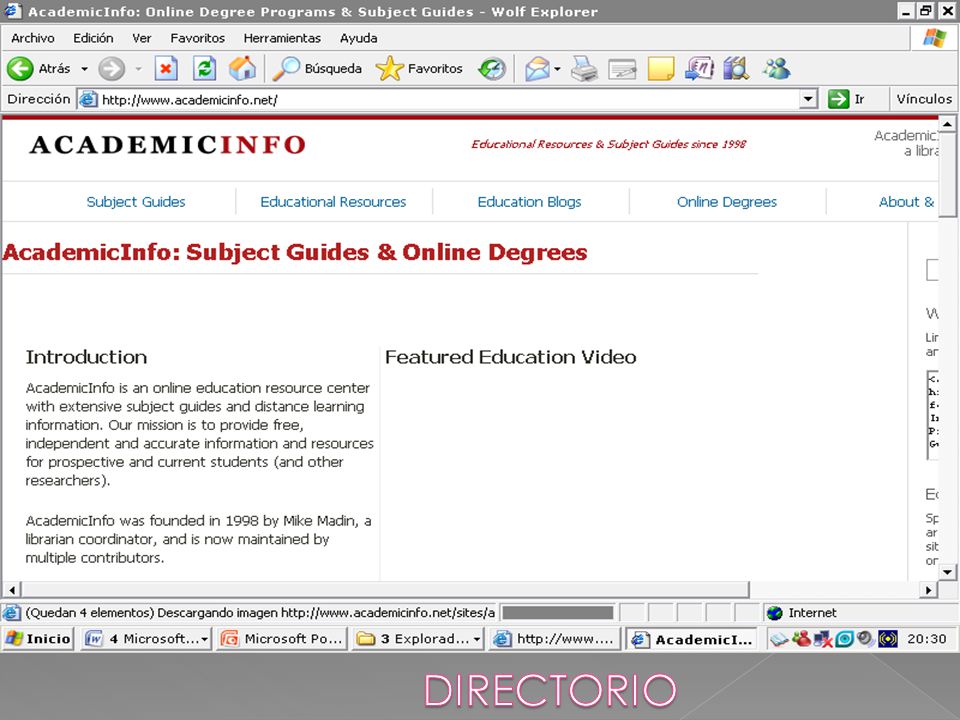
Task: Click the Edit page icon
Action: 622,69
